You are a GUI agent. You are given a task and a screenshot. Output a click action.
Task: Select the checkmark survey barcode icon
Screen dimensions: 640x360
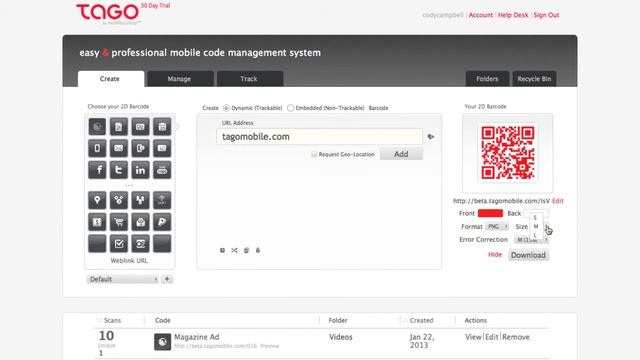(119, 244)
